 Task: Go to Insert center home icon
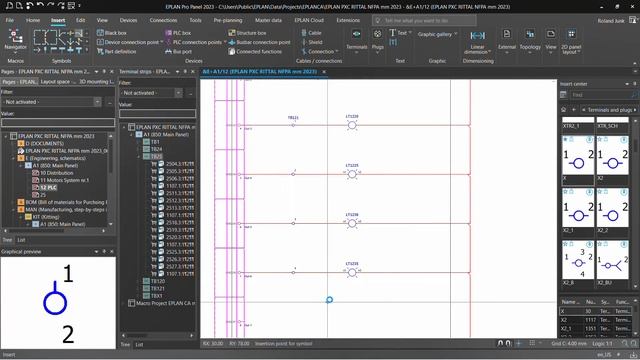(x=564, y=109)
